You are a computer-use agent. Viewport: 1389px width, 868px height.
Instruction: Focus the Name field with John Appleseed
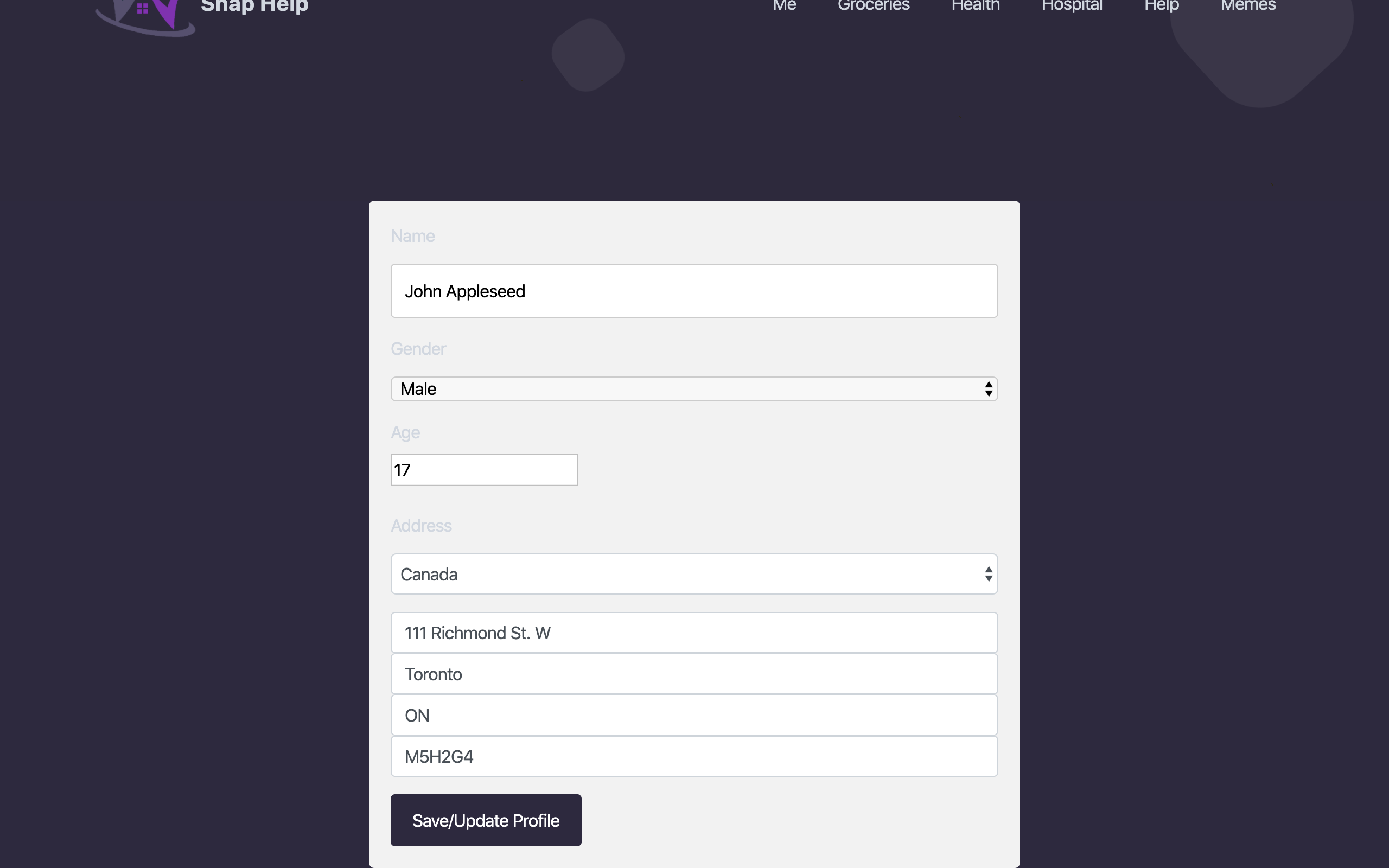click(694, 290)
